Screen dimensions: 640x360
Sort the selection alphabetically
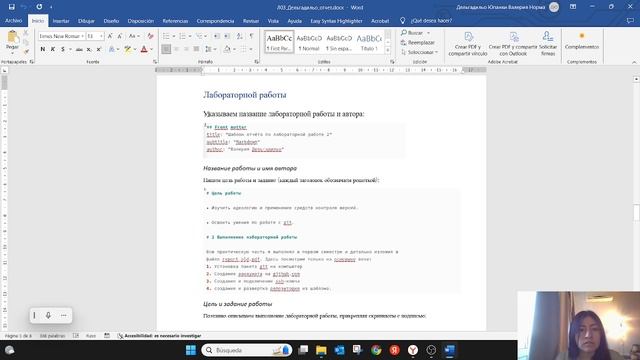point(240,36)
